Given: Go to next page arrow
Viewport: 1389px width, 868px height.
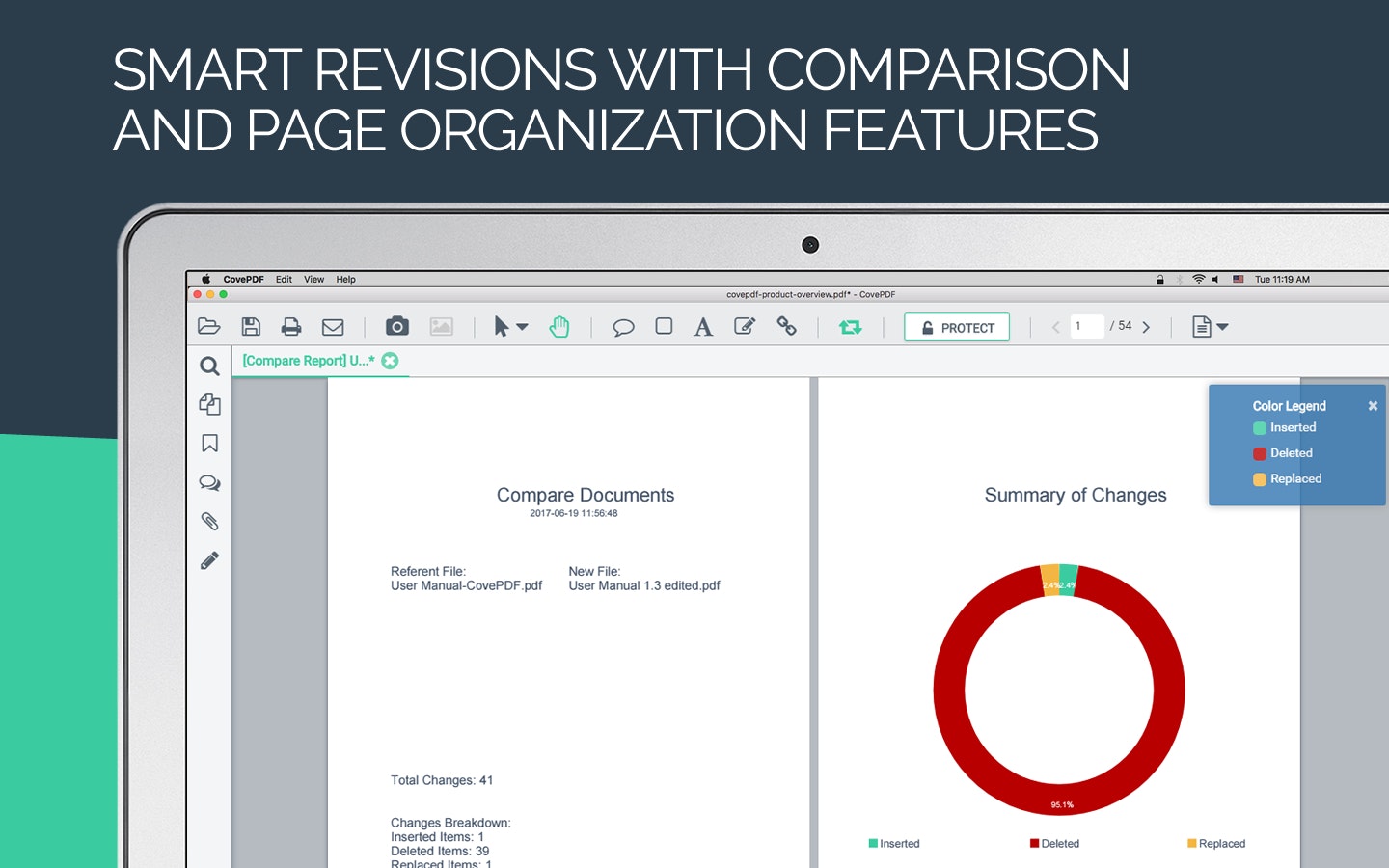Looking at the screenshot, I should (1146, 327).
